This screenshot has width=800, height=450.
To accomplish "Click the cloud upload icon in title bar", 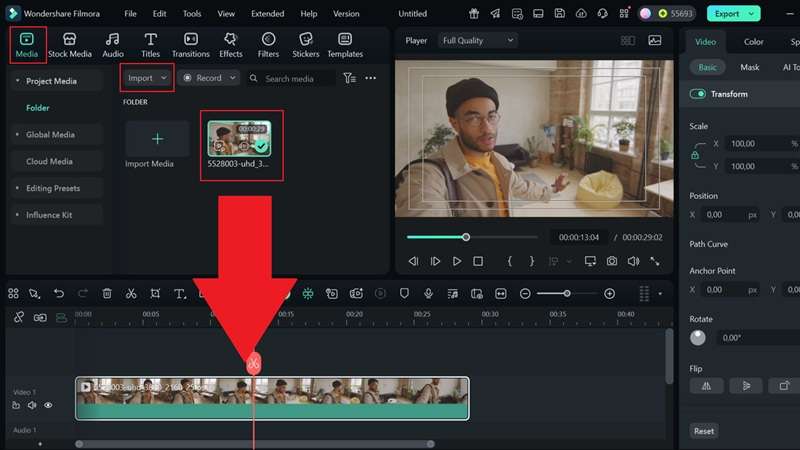I will (581, 14).
